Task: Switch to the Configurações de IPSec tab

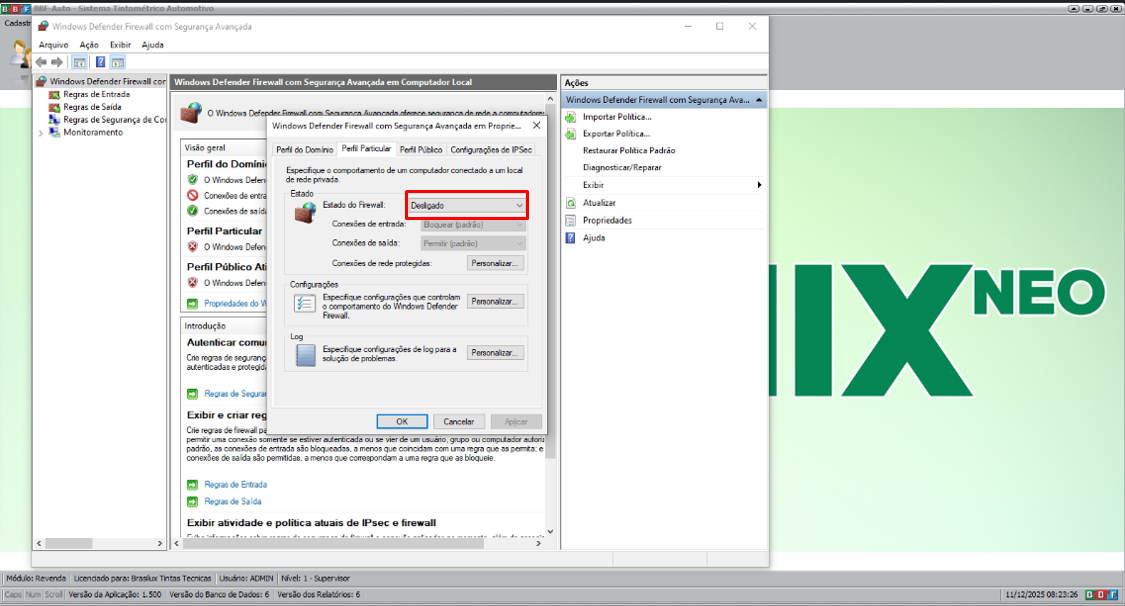Action: 491,149
